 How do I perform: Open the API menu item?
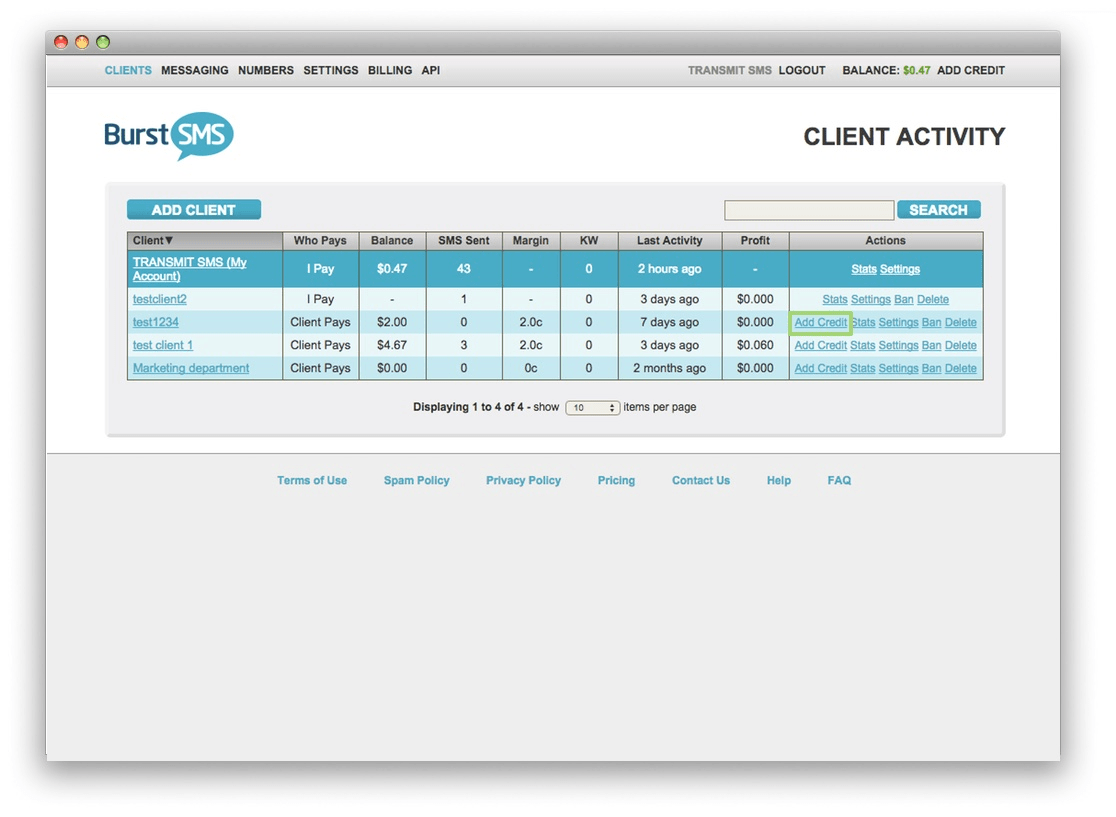(431, 70)
